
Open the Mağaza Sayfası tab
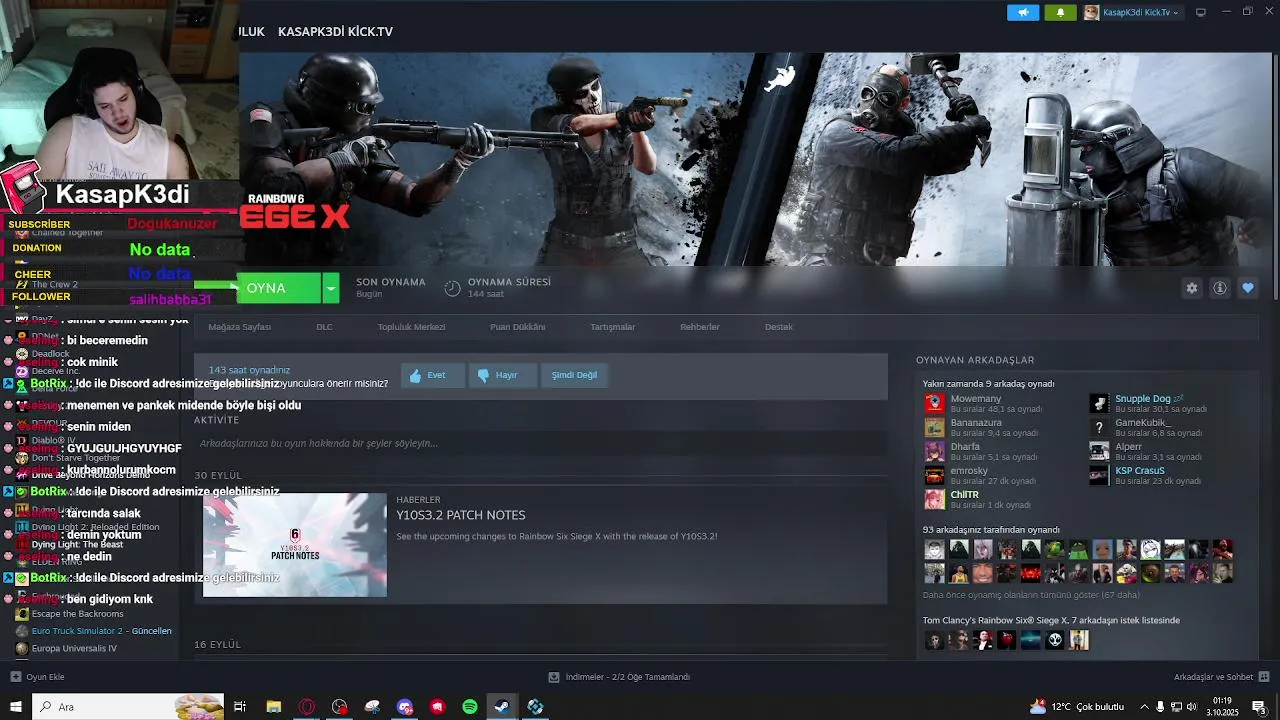pyautogui.click(x=239, y=327)
